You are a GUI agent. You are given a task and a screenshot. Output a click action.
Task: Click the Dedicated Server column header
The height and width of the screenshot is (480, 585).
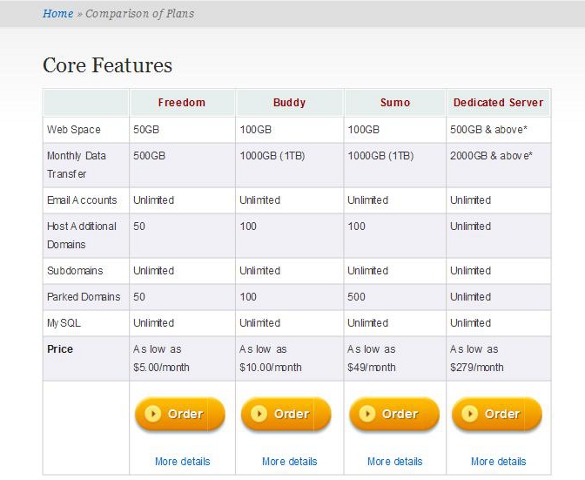(x=498, y=102)
